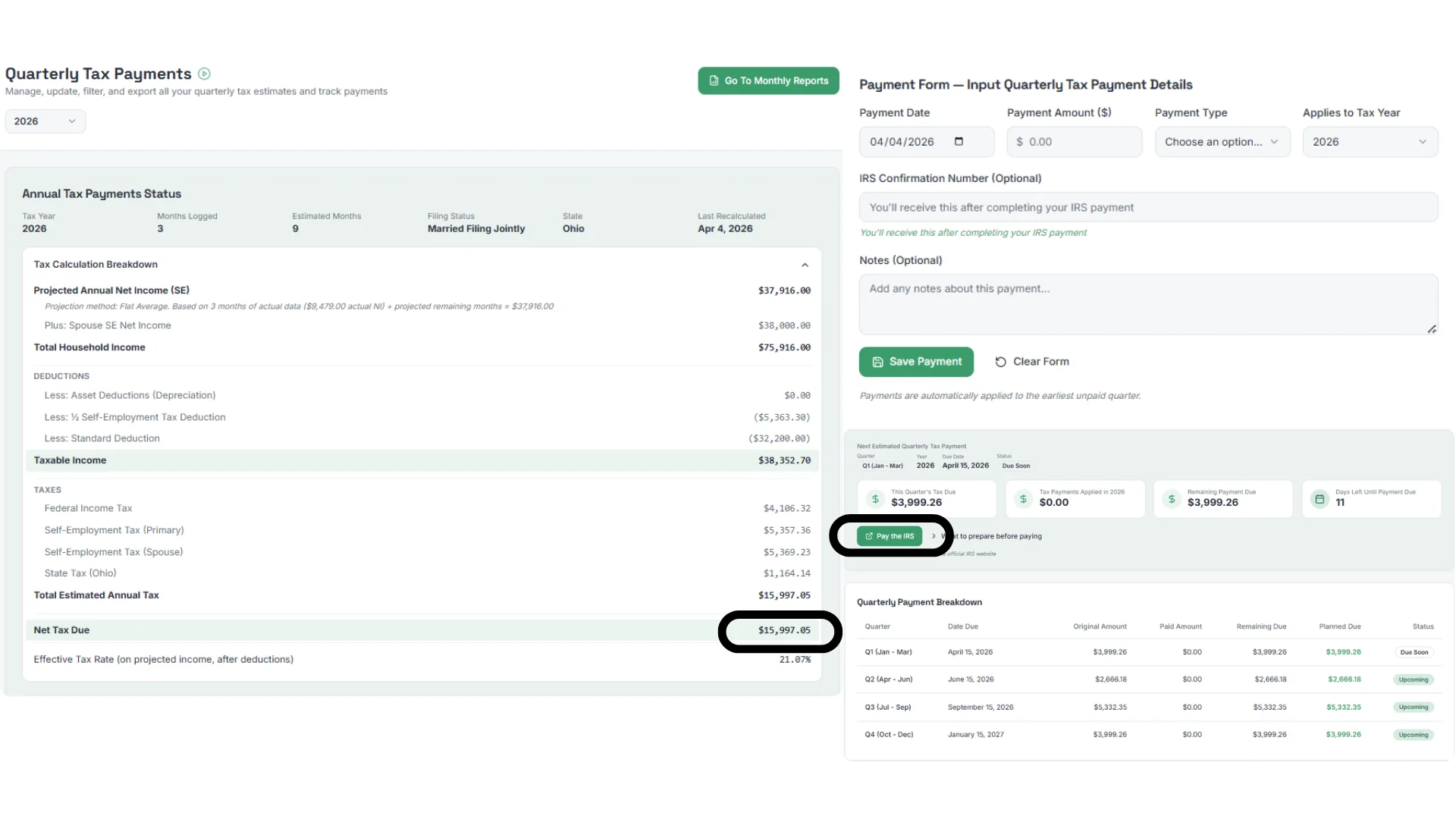Click the Clear Form button
Viewport: 1456px width, 819px height.
tap(1032, 362)
